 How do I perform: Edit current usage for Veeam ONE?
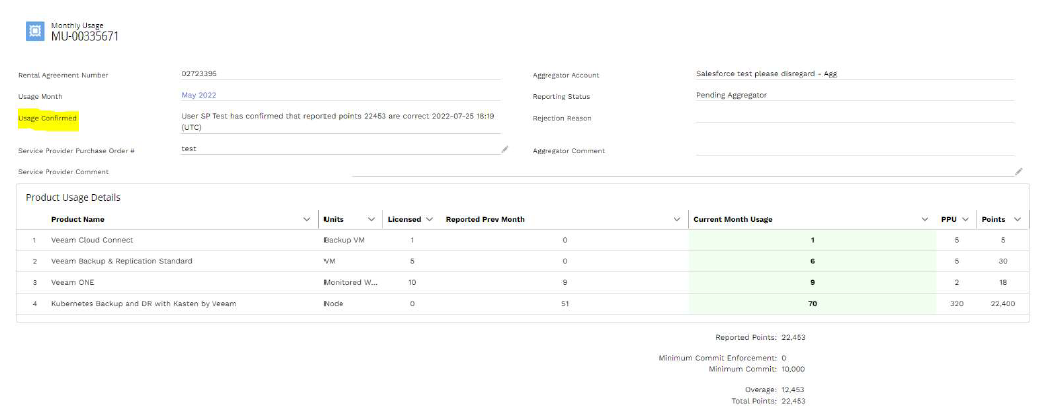pos(812,283)
